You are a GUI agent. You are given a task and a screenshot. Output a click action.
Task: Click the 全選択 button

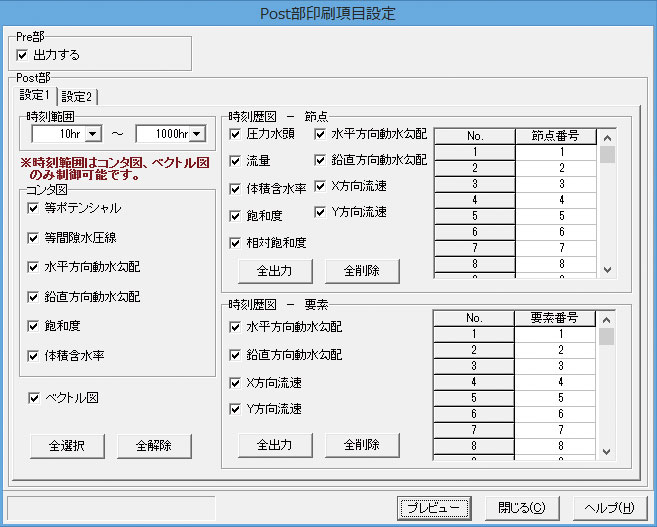point(67,446)
